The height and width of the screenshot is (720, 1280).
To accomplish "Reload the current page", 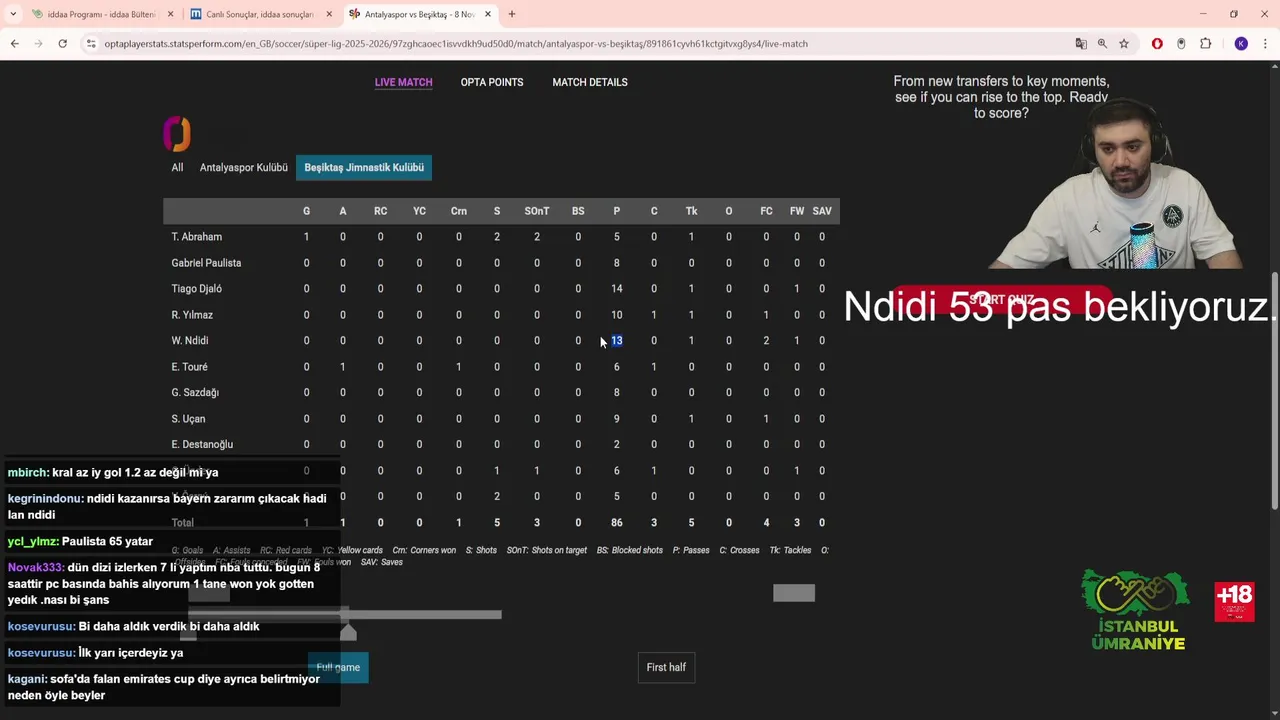I will (62, 44).
